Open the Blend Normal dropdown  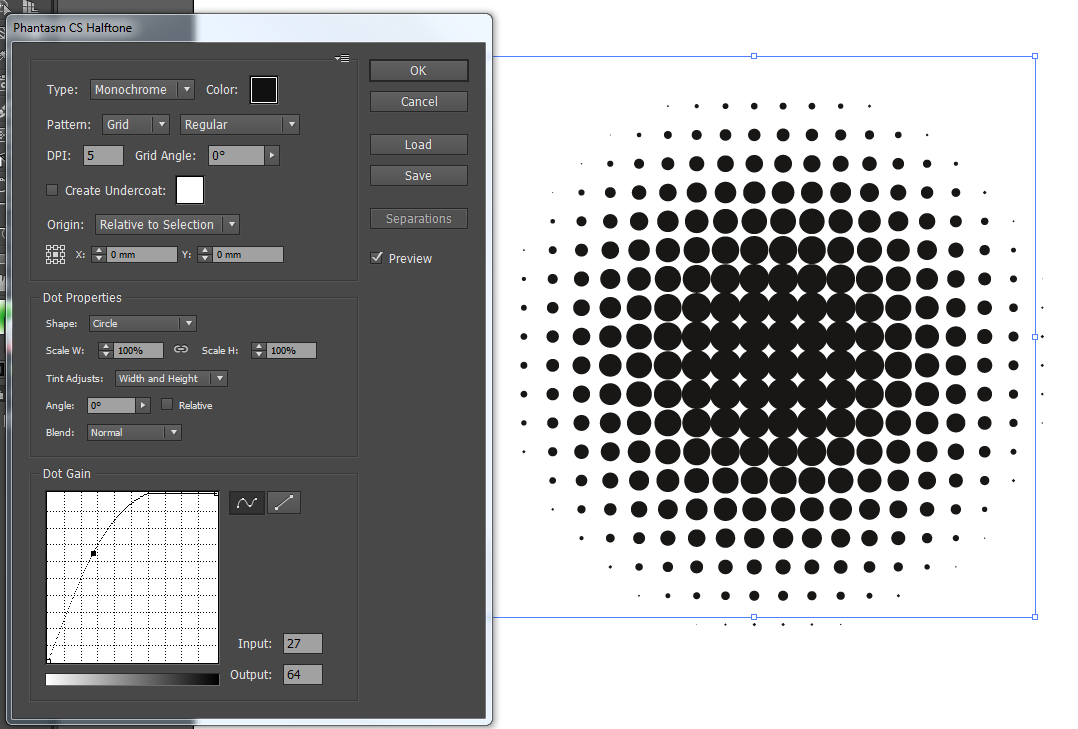(135, 433)
